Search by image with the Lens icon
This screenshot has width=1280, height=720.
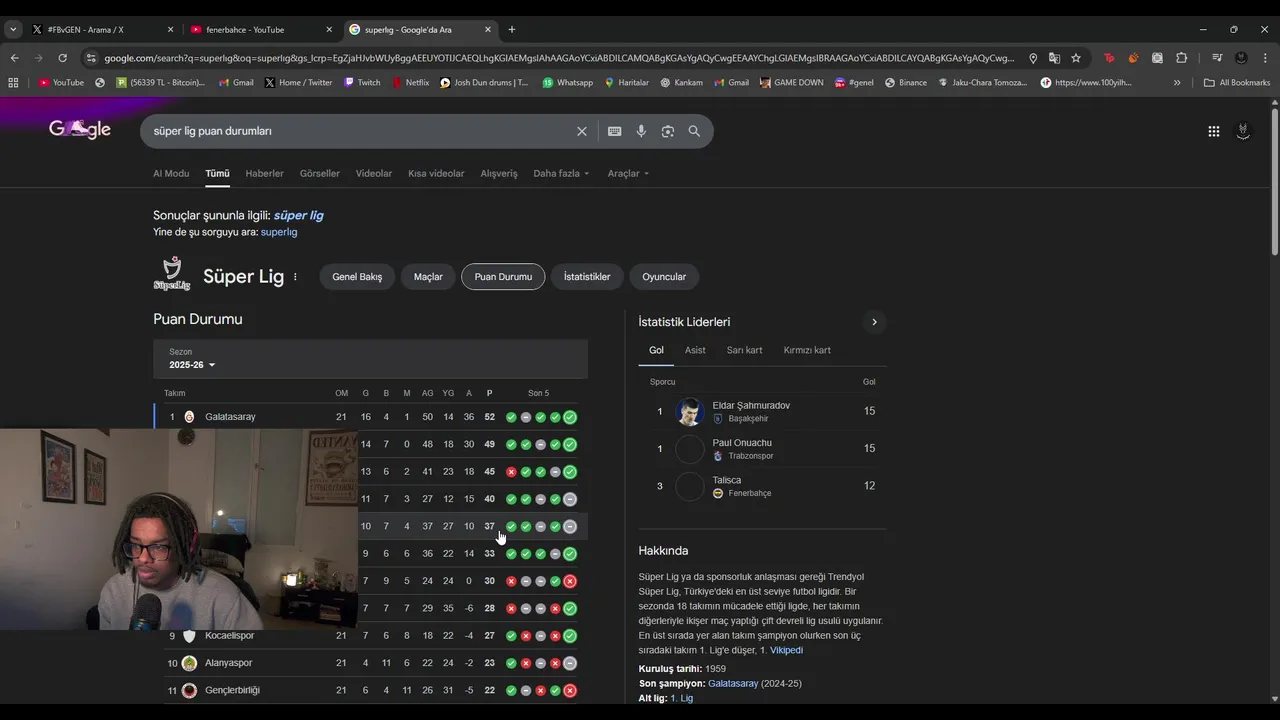click(x=668, y=131)
